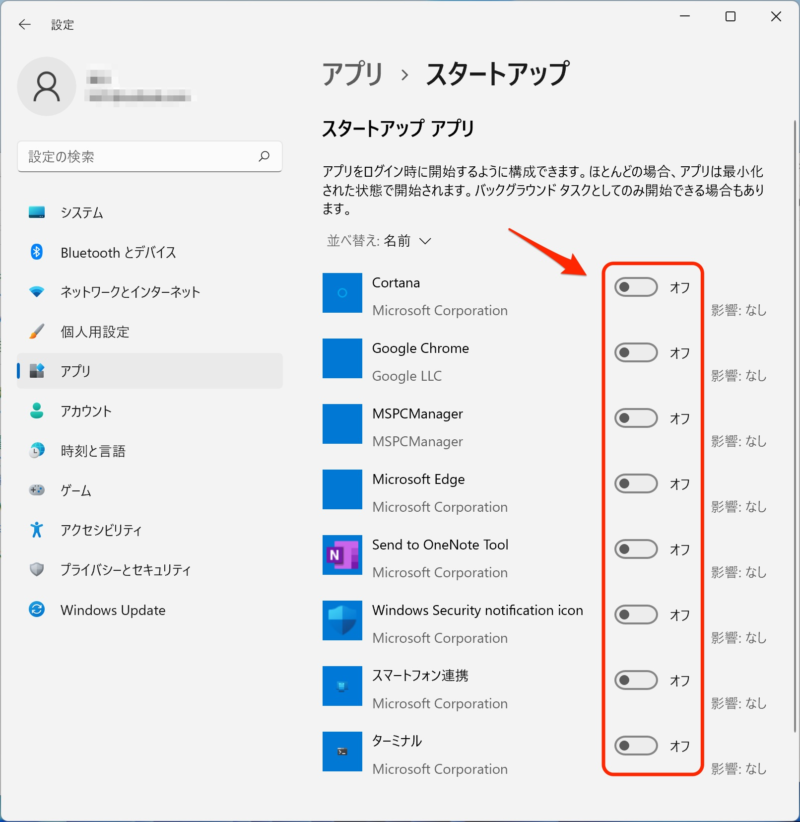
Task: Open Windows Update settings page
Action: pos(150,609)
